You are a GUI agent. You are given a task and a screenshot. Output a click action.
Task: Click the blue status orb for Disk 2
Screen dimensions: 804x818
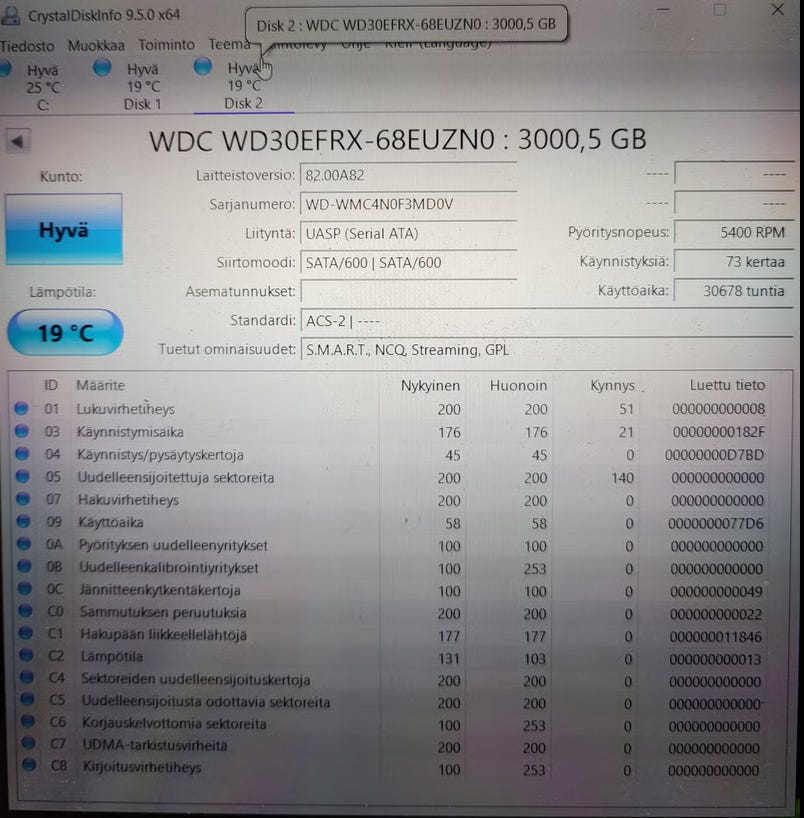click(202, 66)
